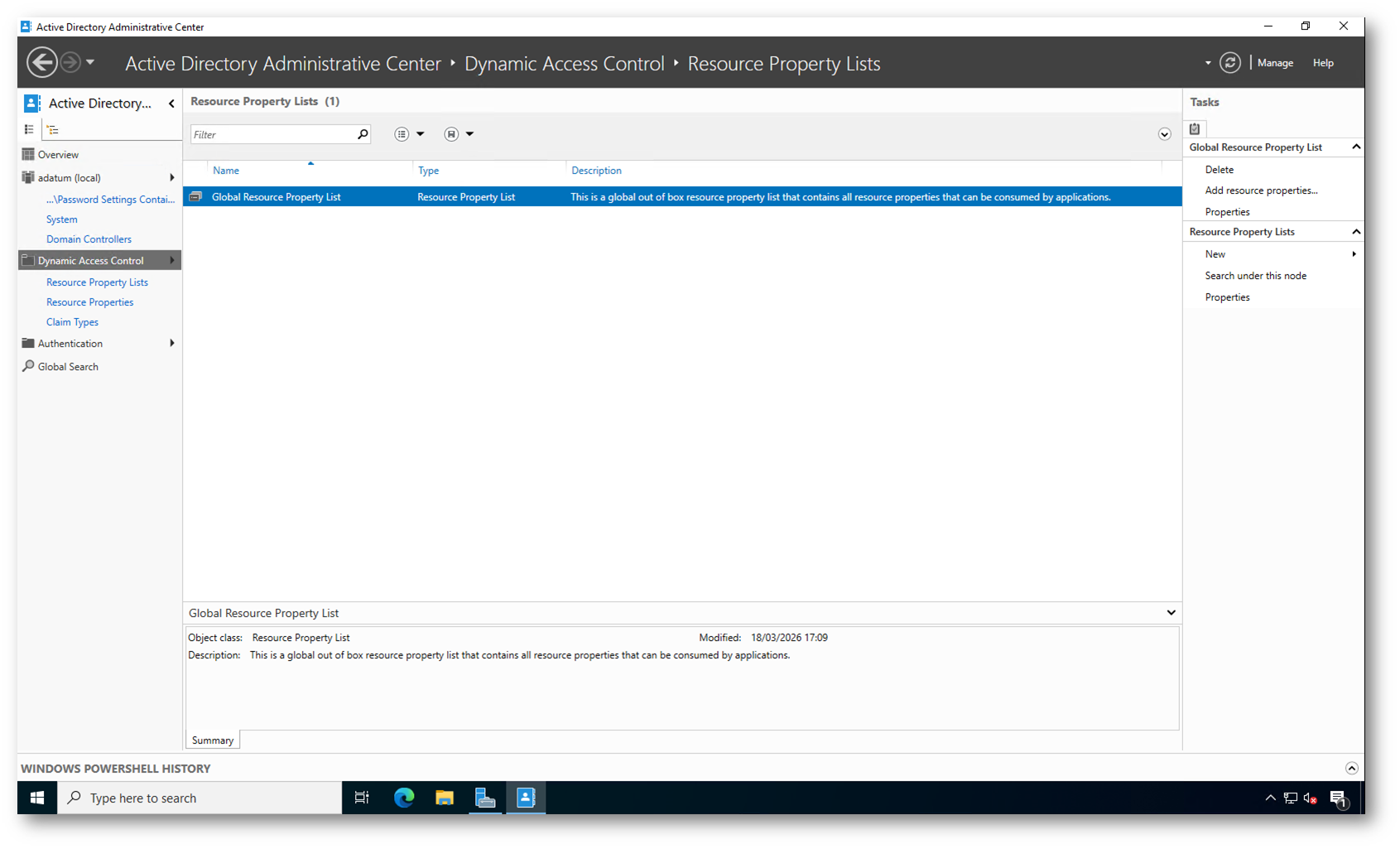Switch navigation pane to tree view icon
Image resolution: width=1400 pixels, height=849 pixels.
pos(53,129)
